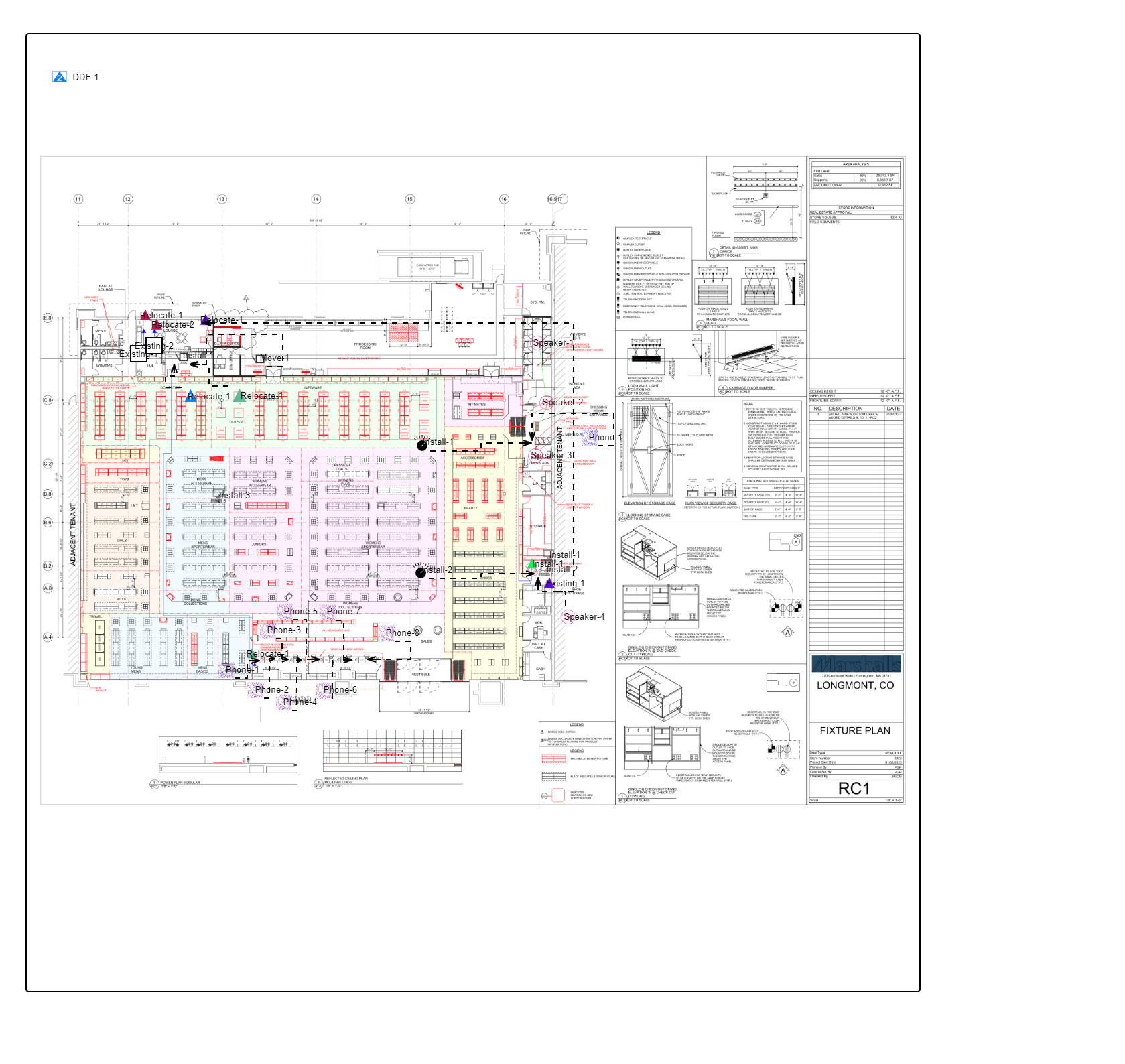The height and width of the screenshot is (1064, 1125).
Task: Click the blue DDF-1 marker icon
Action: point(59,77)
